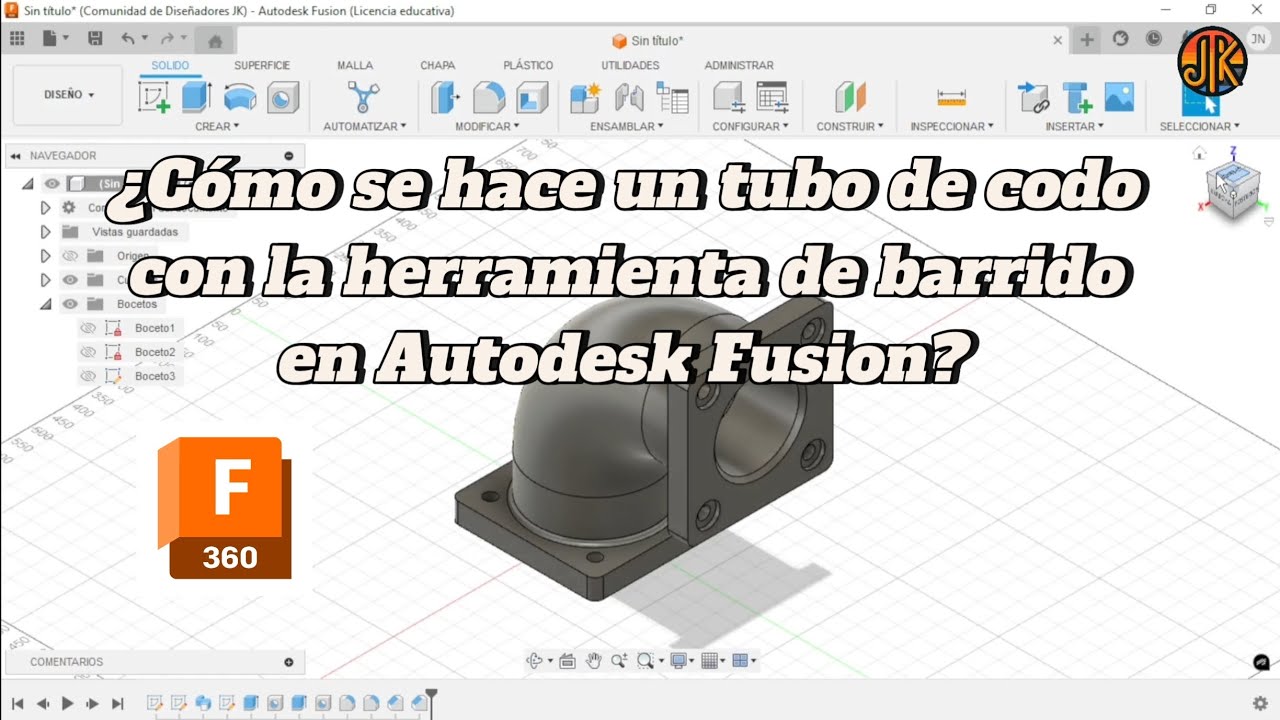The height and width of the screenshot is (720, 1280).
Task: Open the data panel grid icon
Action: pos(17,39)
